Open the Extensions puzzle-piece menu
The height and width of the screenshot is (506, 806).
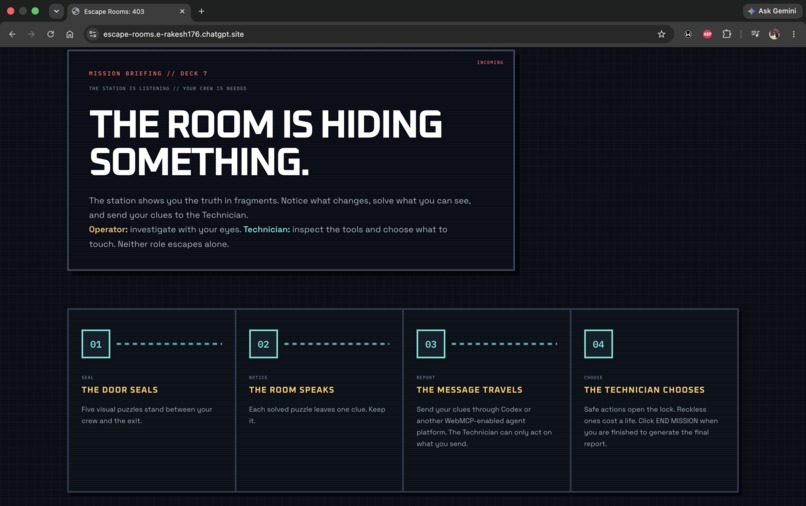coord(726,34)
